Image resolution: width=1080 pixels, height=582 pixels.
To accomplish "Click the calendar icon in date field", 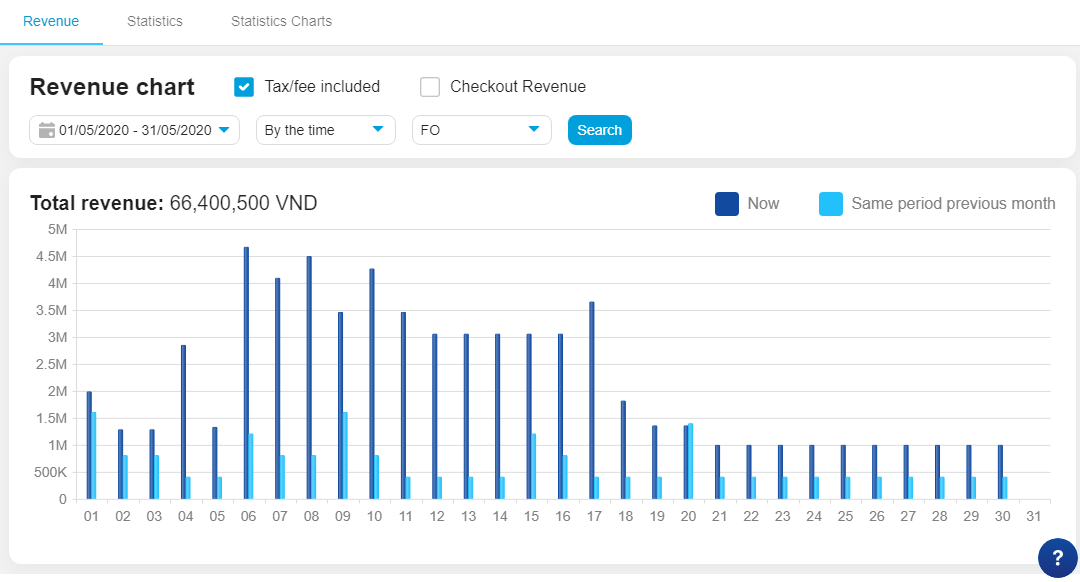I will point(46,130).
